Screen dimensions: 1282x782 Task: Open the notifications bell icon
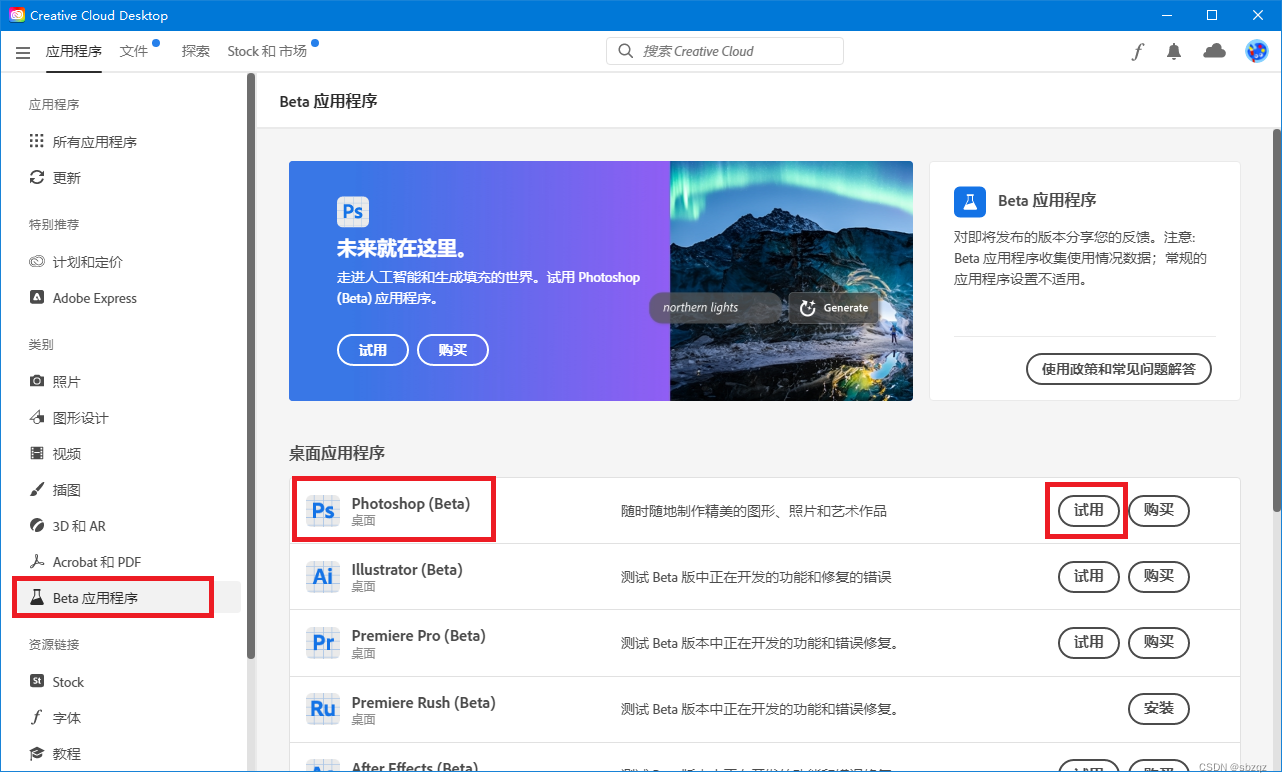[1174, 52]
